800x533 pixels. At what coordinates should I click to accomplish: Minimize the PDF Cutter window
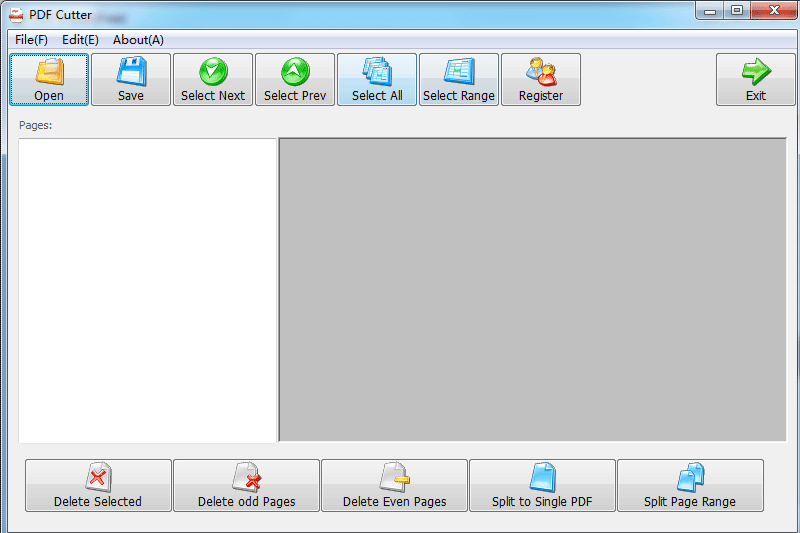point(710,11)
